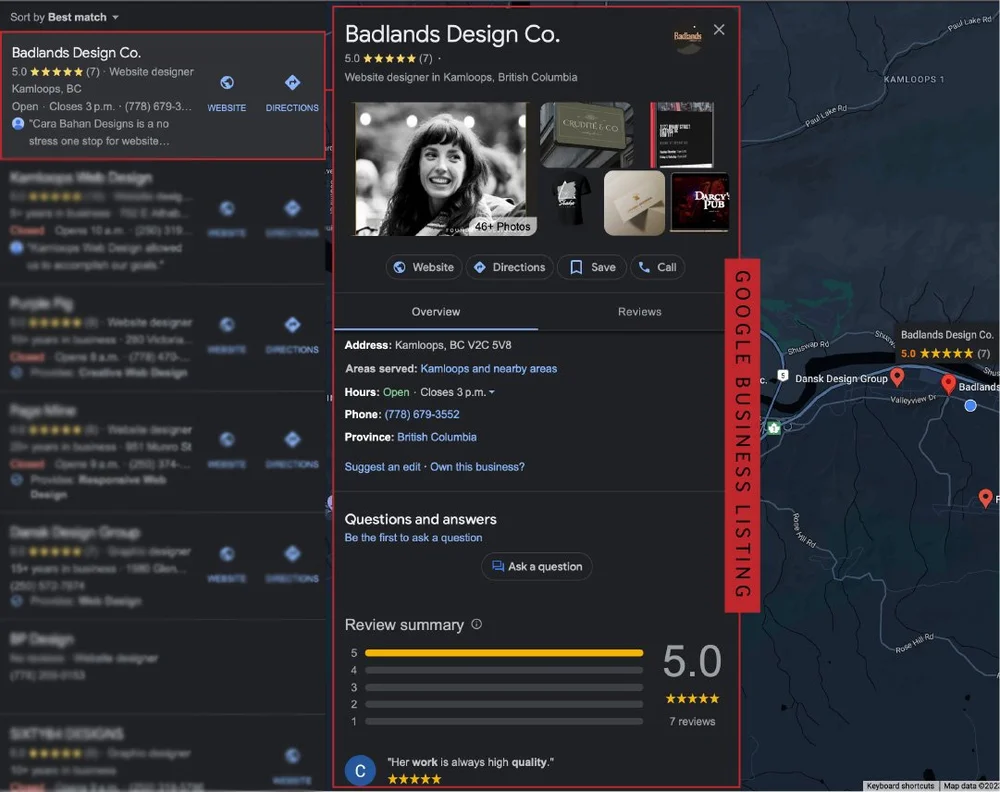The image size is (1000, 792).
Task: Click Directions icon for Badlands Design Co. result
Action: (292, 82)
